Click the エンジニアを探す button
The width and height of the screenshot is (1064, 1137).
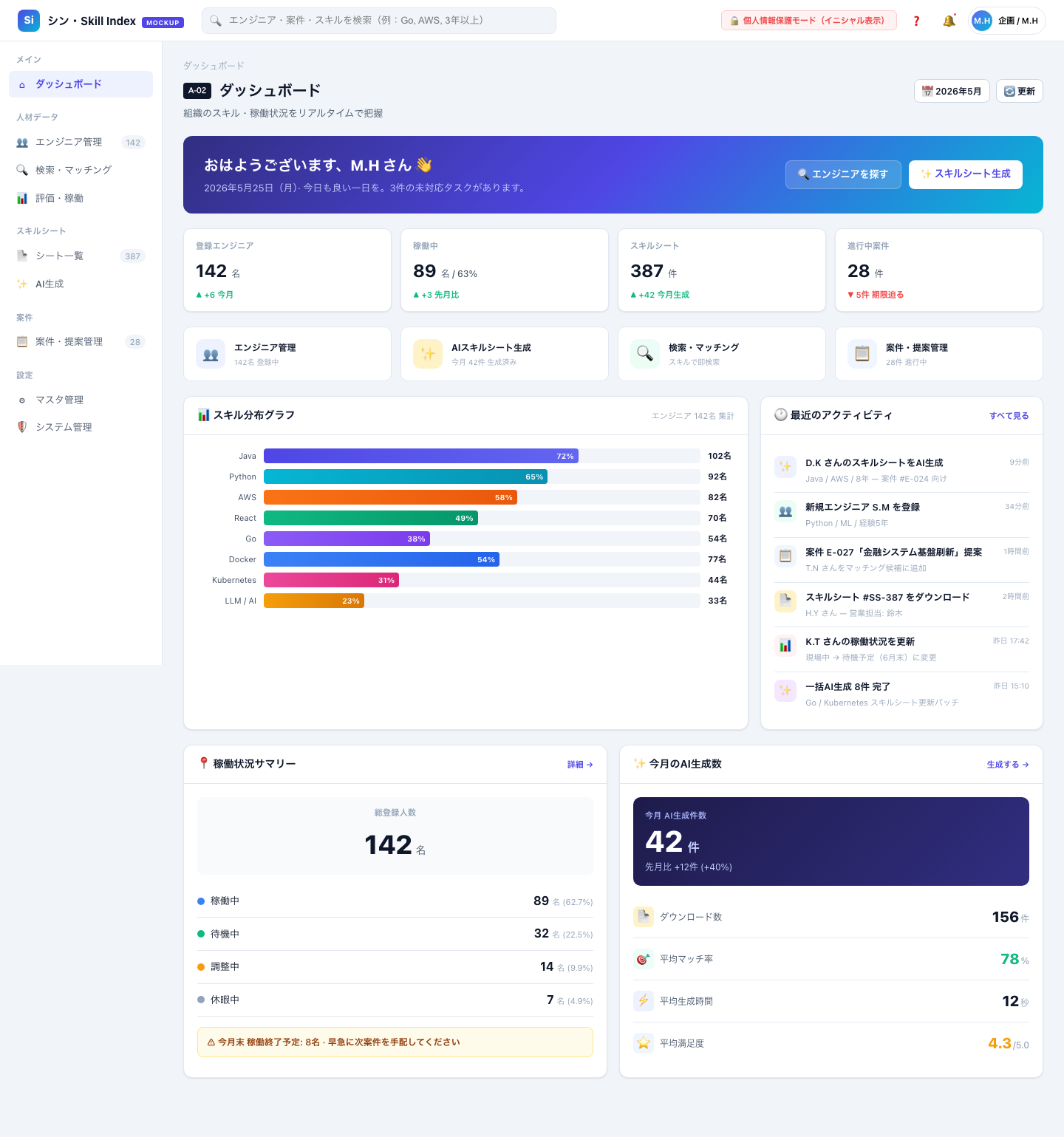coord(843,174)
